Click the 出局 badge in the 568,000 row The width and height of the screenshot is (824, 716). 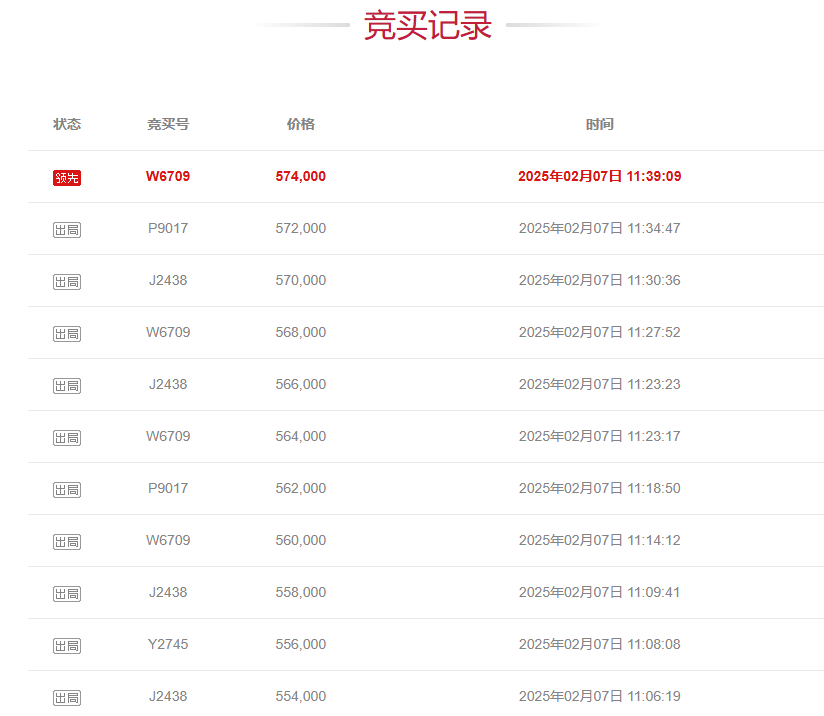[x=67, y=334]
